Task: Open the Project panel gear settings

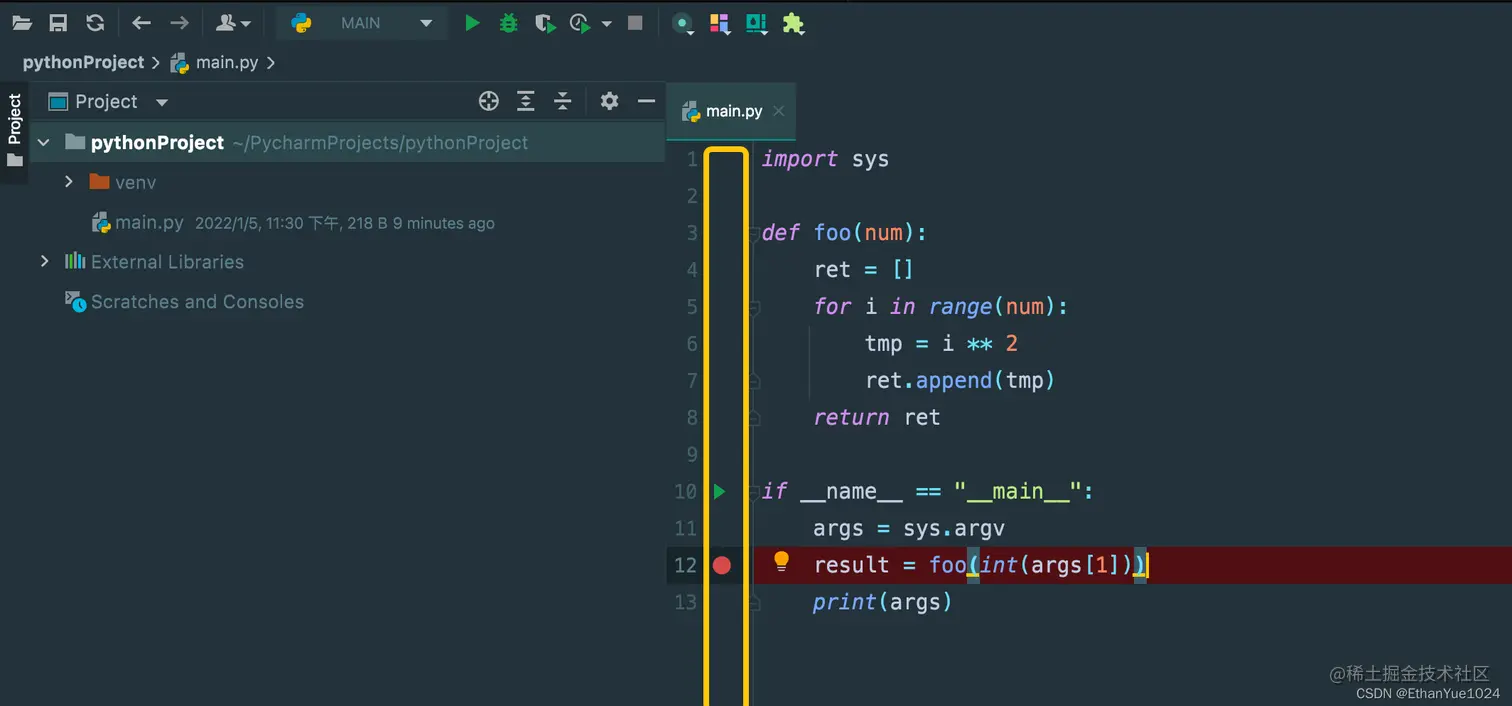Action: 609,101
